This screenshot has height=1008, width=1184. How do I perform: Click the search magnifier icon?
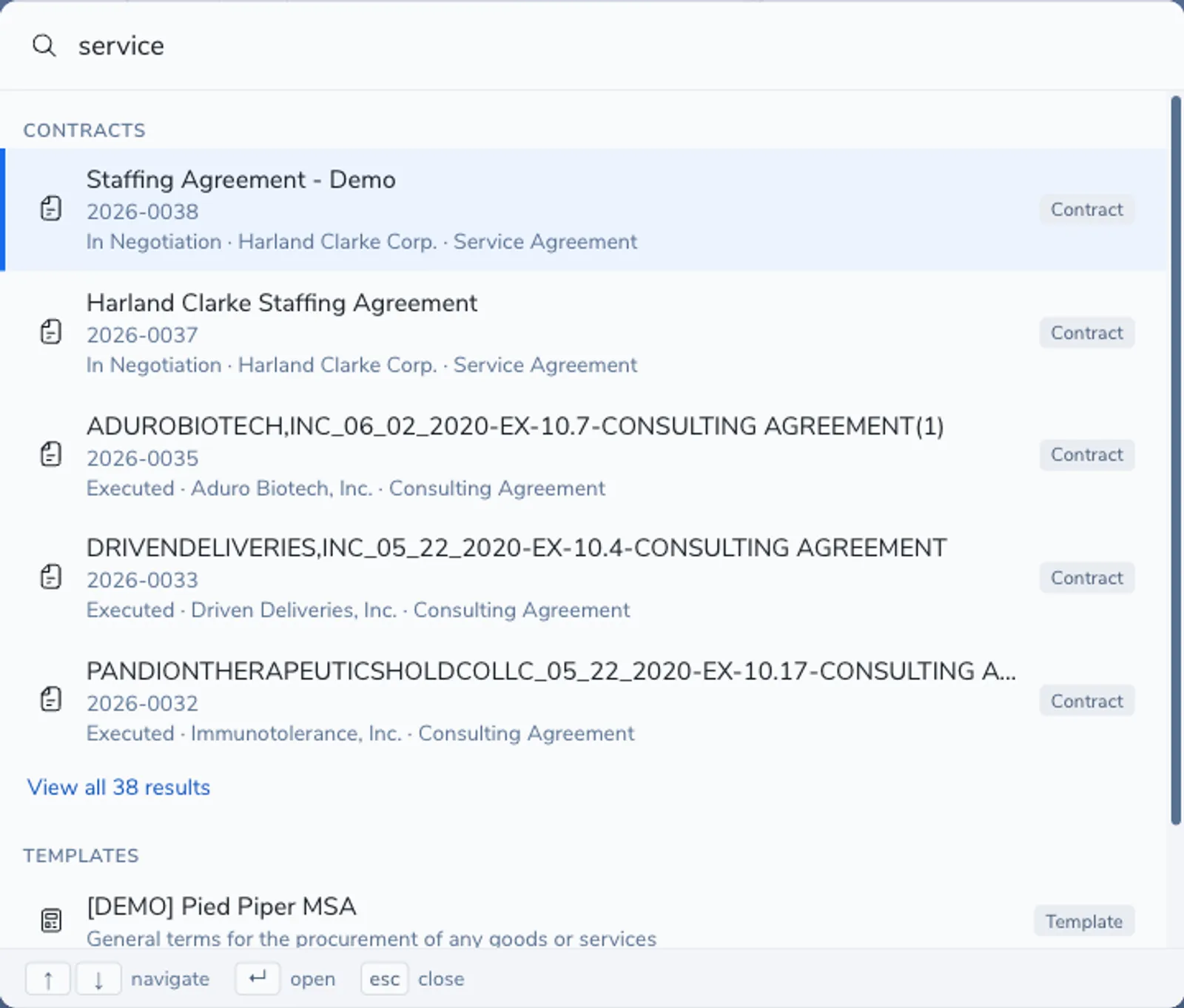[x=44, y=46]
